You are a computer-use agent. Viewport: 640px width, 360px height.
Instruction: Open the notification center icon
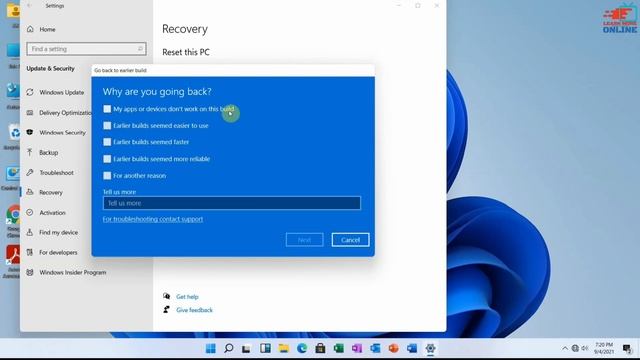(627, 348)
